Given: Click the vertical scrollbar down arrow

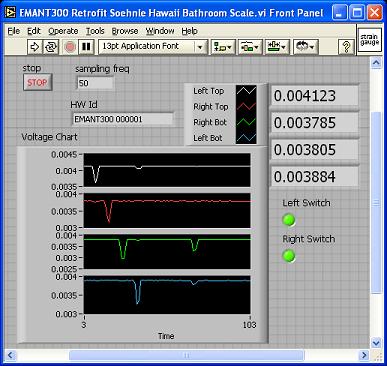Looking at the screenshot, I should tap(376, 343).
